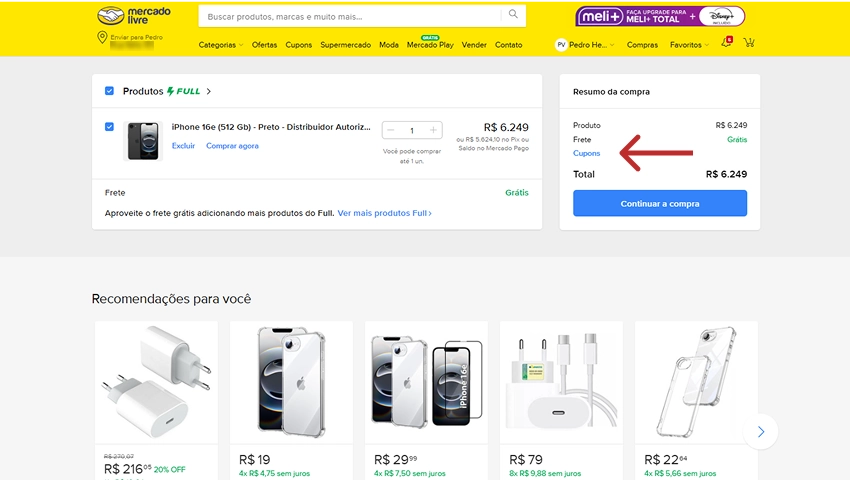Click the search magnifier icon
This screenshot has width=850, height=480.
click(x=513, y=15)
